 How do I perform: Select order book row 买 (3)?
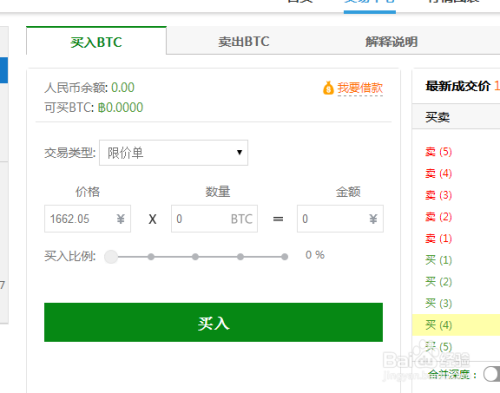456,303
